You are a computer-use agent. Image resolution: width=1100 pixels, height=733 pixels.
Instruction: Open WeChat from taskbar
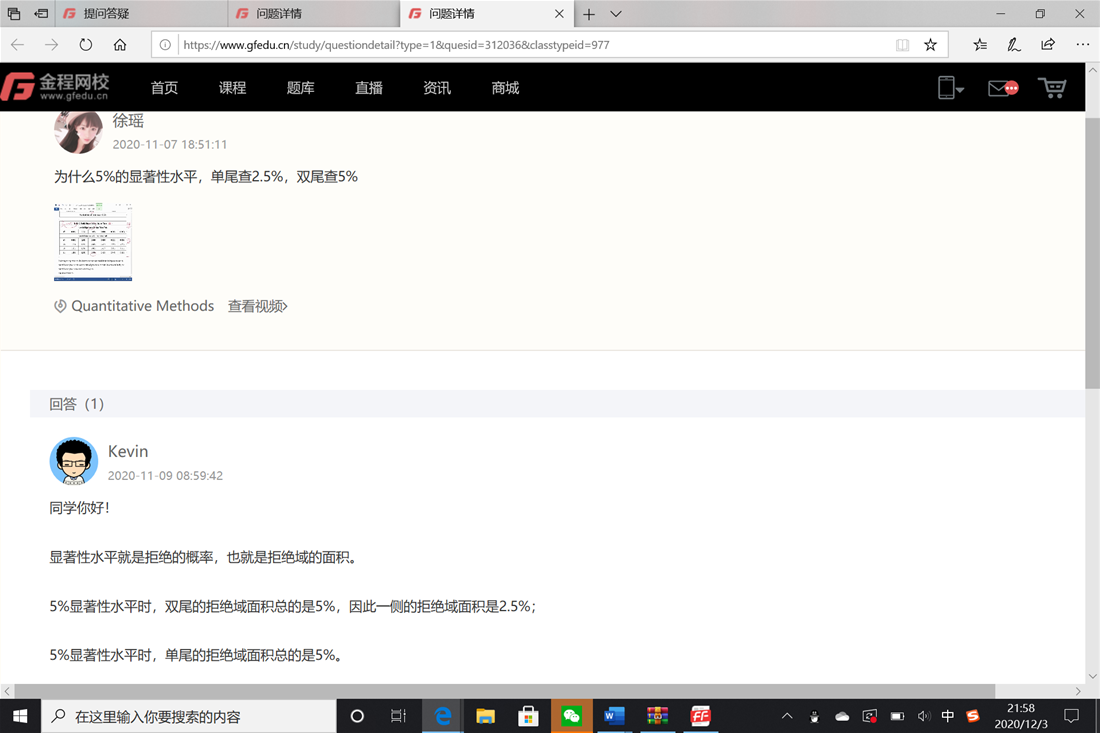point(572,716)
